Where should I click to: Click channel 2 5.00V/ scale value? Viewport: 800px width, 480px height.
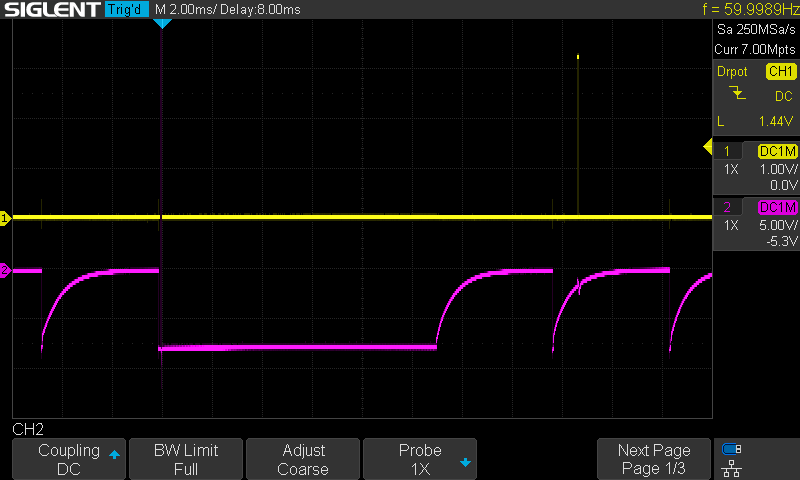pos(778,225)
